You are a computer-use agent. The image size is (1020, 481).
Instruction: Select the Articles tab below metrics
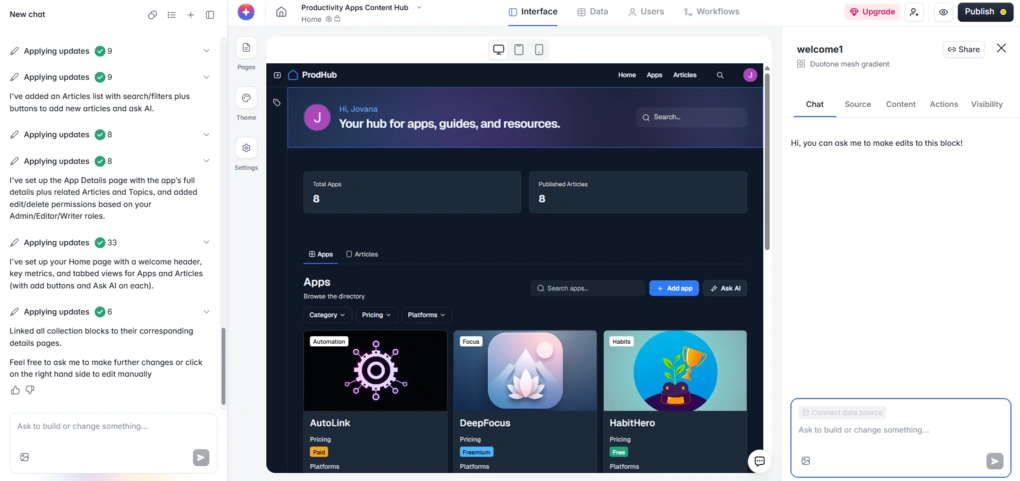(362, 254)
